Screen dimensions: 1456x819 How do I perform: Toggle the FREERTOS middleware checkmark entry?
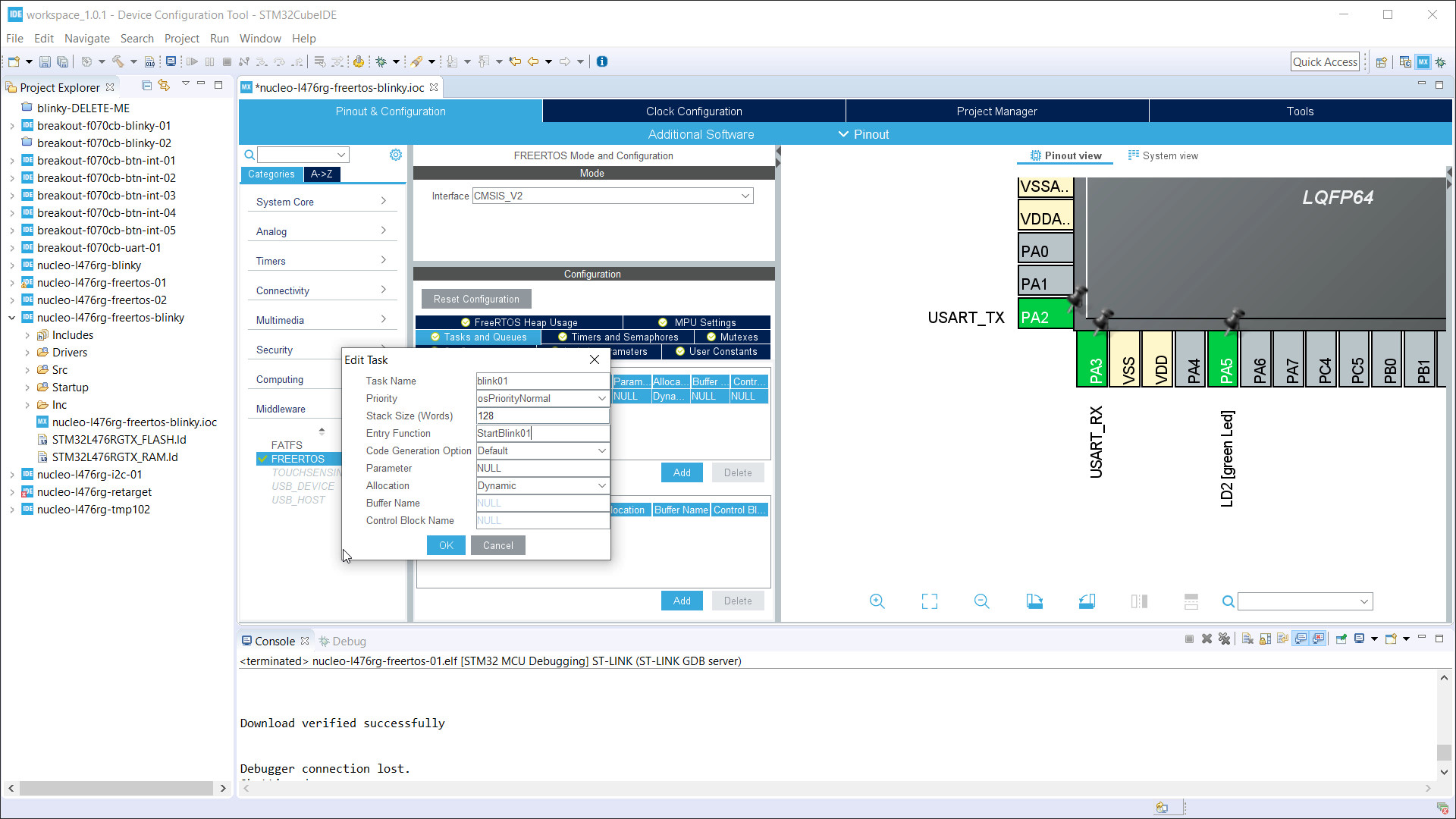pos(297,459)
